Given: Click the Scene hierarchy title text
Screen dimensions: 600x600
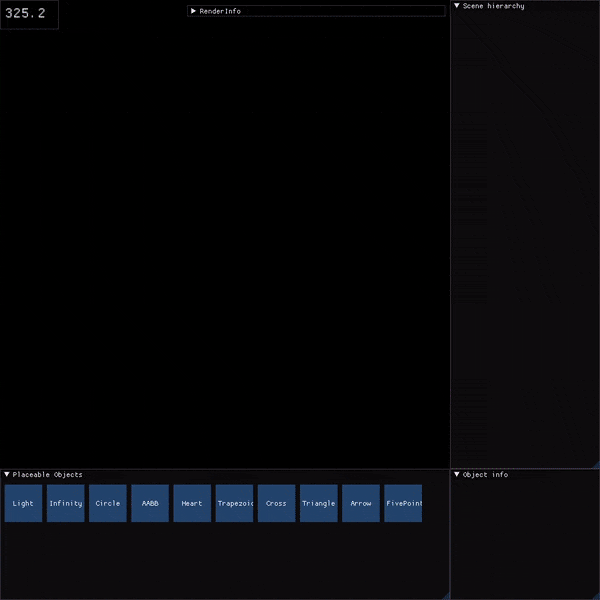Looking at the screenshot, I should (493, 6).
